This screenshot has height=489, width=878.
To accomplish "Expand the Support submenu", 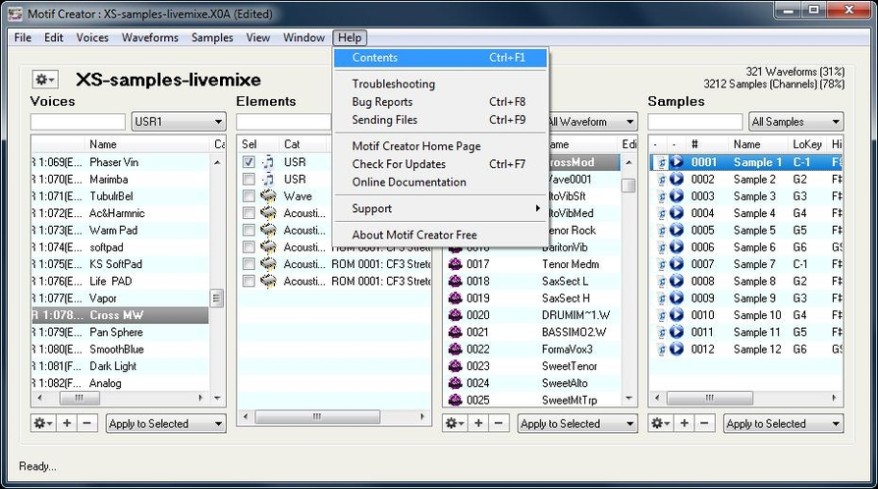I will coord(440,208).
